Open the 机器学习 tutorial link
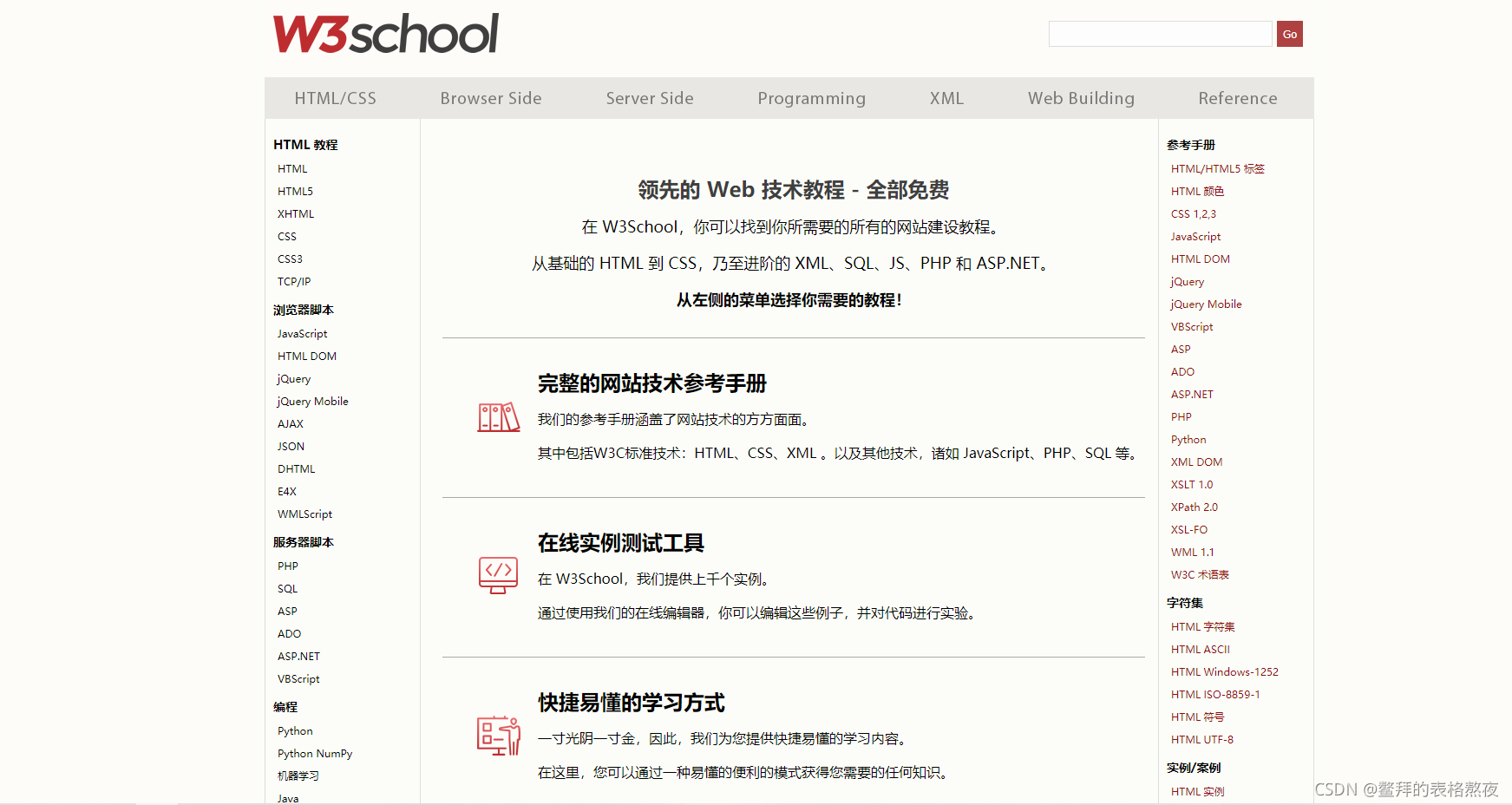Viewport: 1512px width, 805px height. 298,776
